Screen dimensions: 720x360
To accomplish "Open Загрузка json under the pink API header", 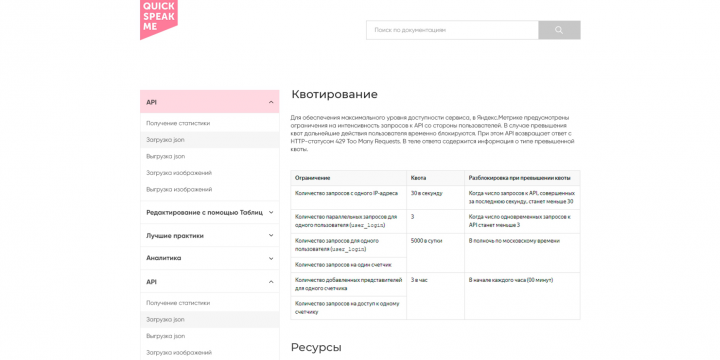I will 209,140.
